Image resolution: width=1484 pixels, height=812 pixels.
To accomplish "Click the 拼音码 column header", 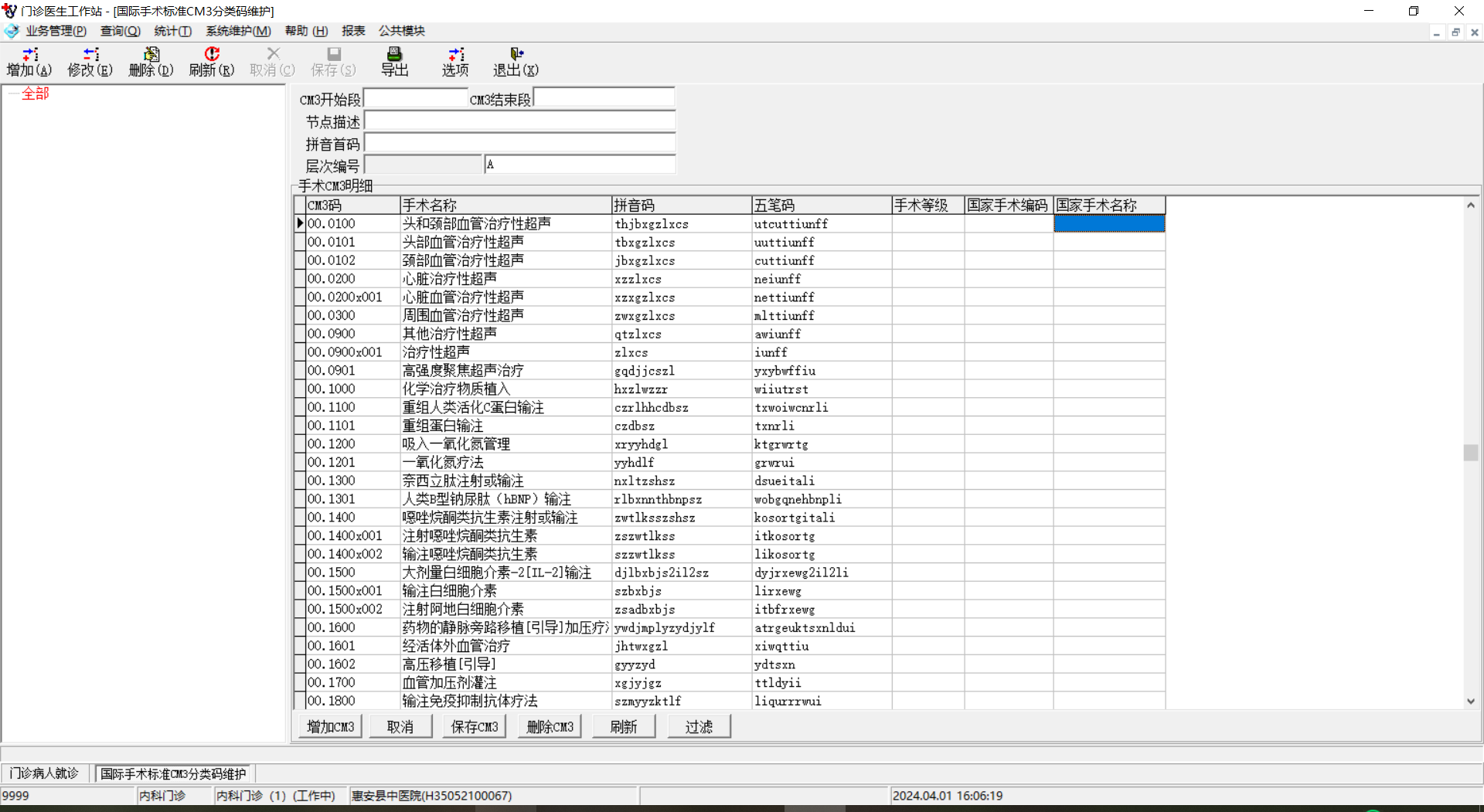I will (x=682, y=205).
